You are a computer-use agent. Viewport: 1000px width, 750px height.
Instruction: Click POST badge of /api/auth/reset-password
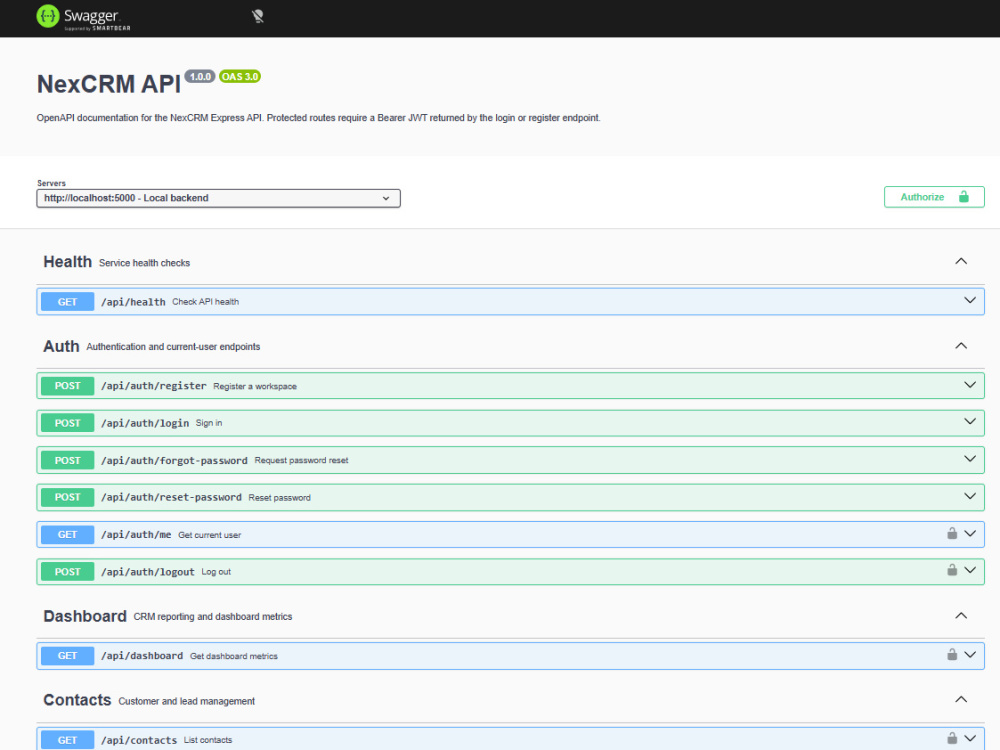pos(68,497)
